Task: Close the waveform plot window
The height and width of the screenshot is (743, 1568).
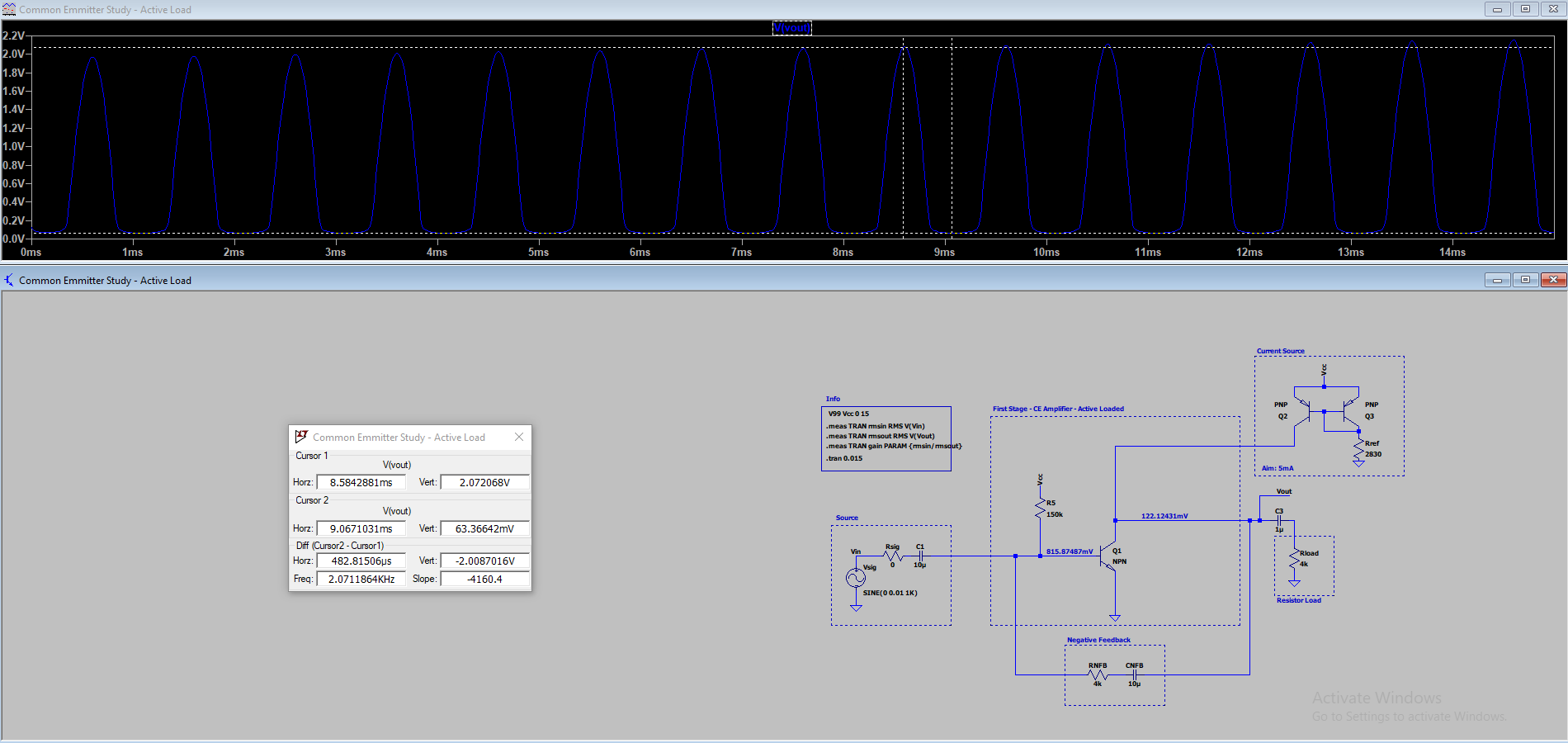Action: (1553, 9)
